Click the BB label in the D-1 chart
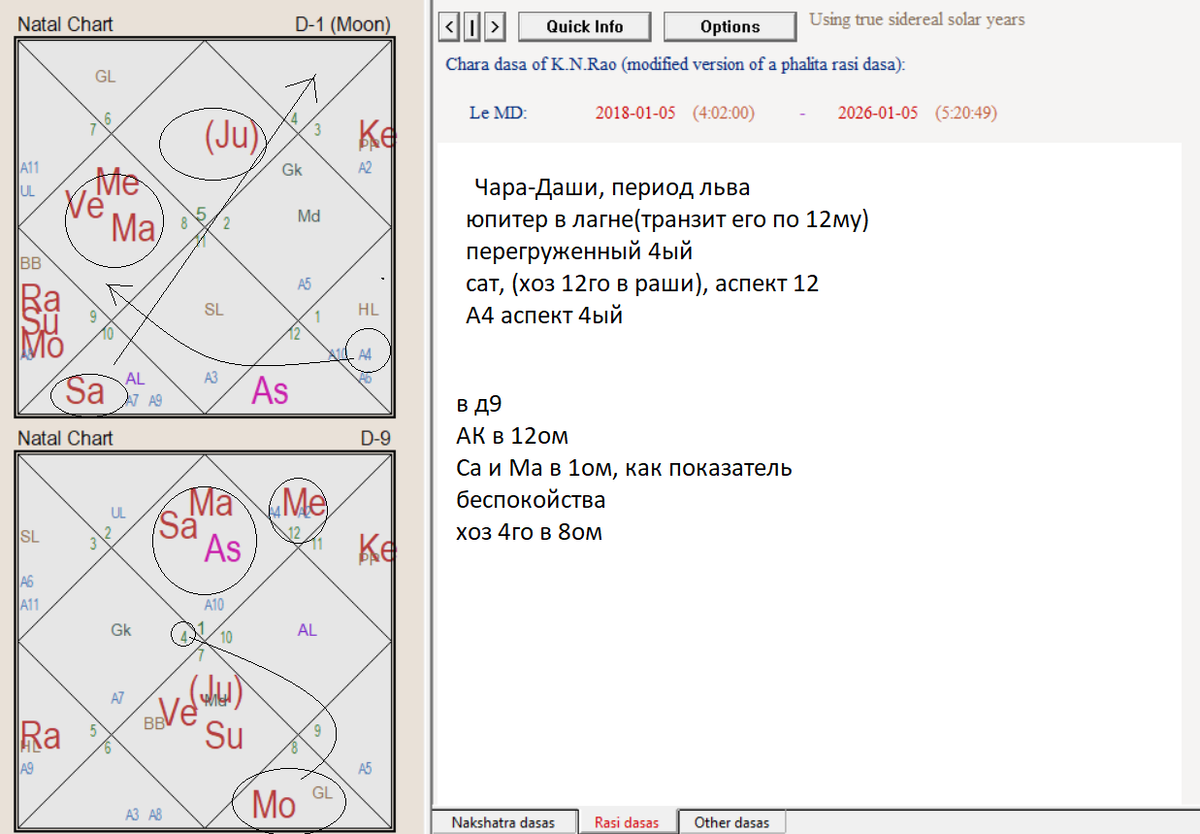The image size is (1200, 834). pyautogui.click(x=30, y=264)
